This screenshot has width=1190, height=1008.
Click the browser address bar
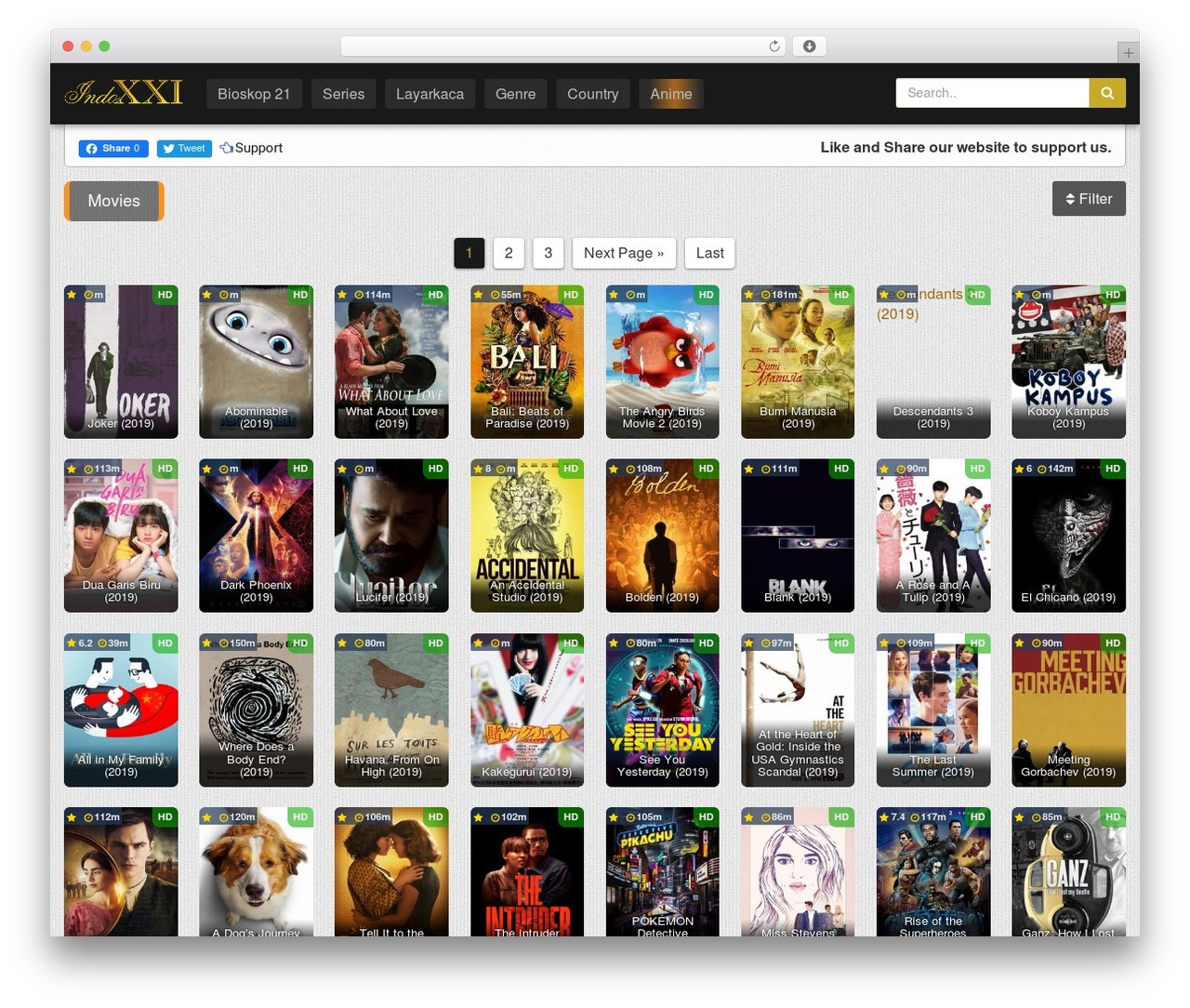point(563,46)
